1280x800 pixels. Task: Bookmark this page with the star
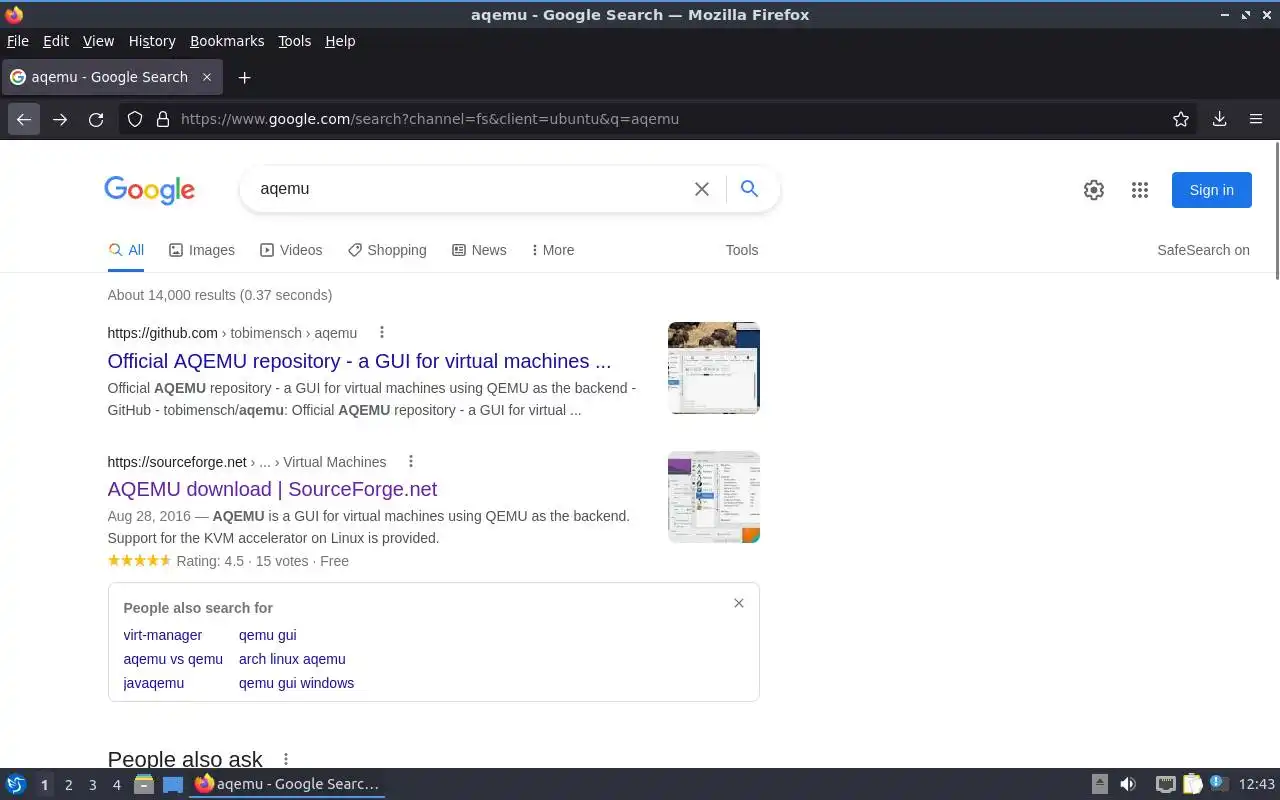[x=1181, y=119]
